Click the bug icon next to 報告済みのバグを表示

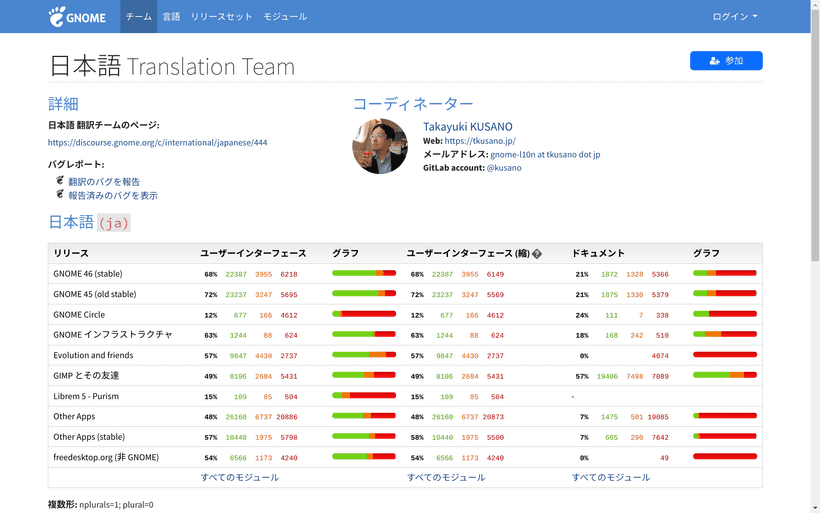[x=60, y=195]
